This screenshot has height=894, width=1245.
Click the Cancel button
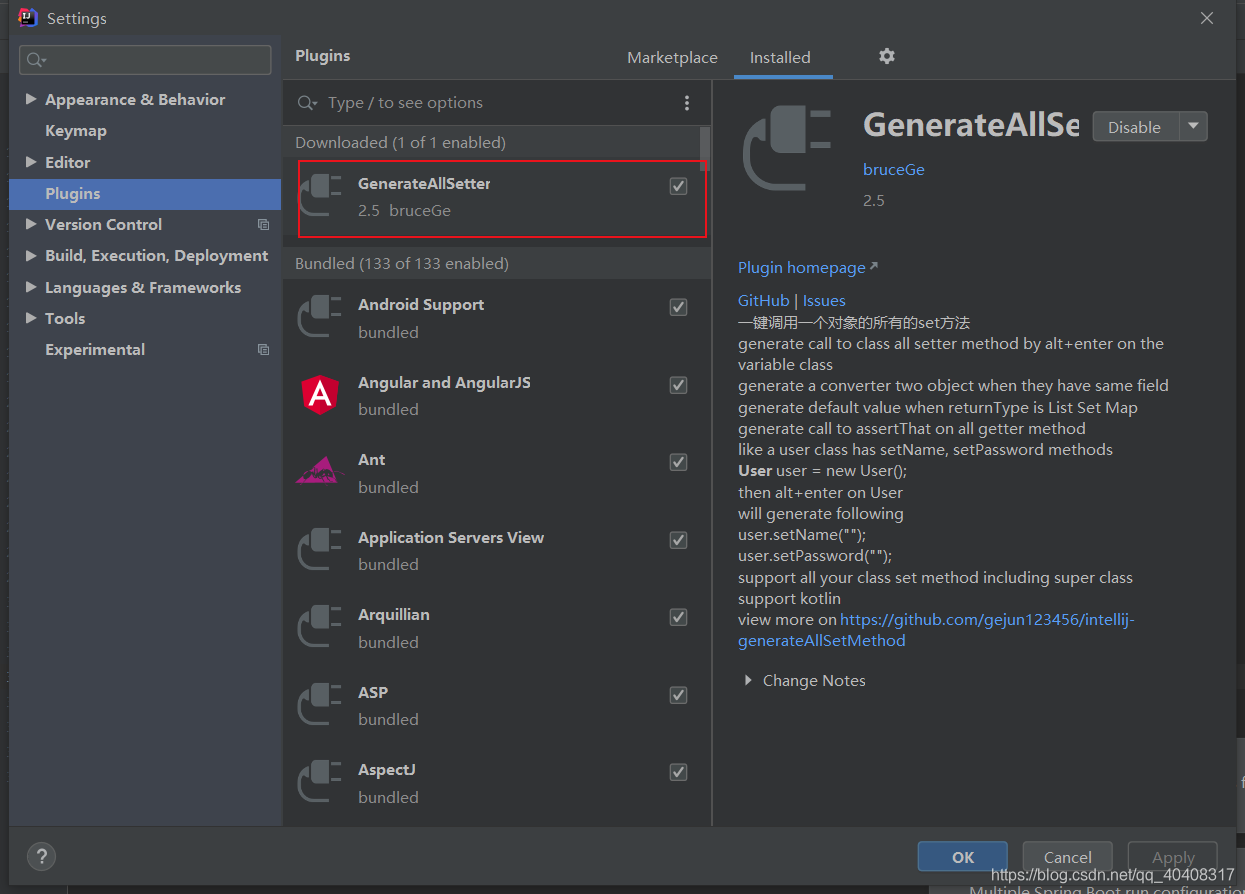[1068, 857]
